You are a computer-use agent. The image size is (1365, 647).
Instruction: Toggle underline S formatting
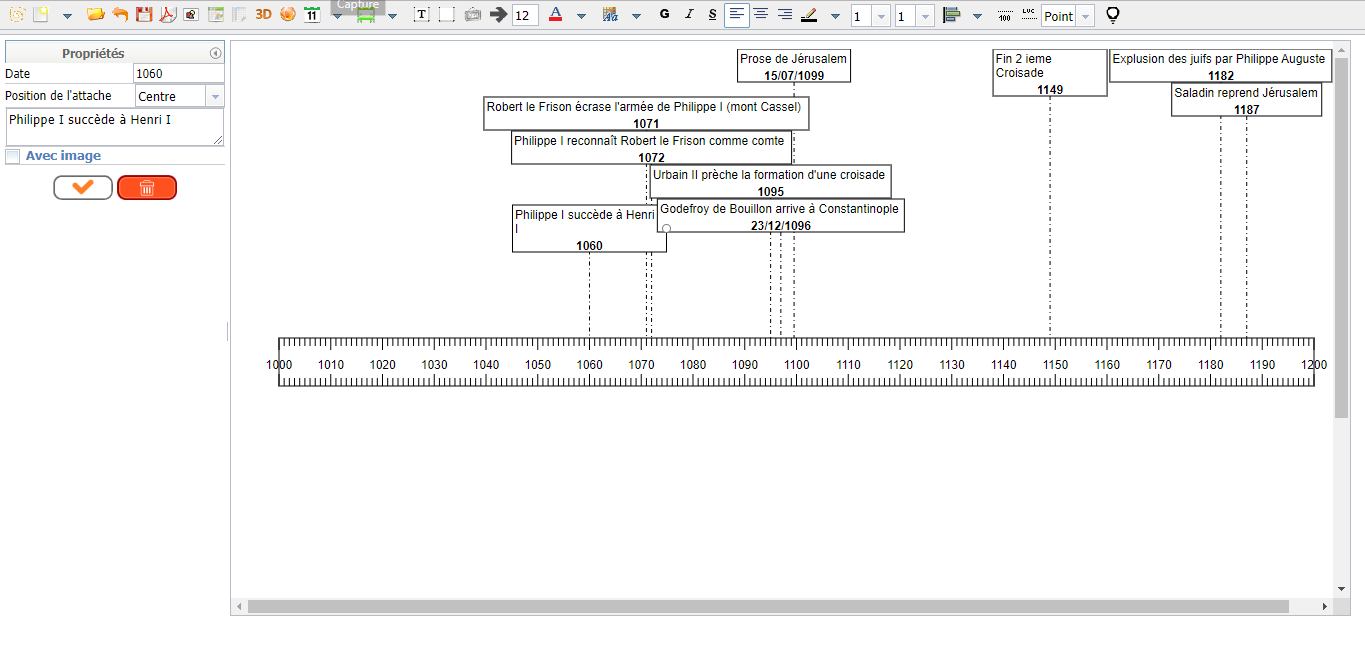click(712, 15)
